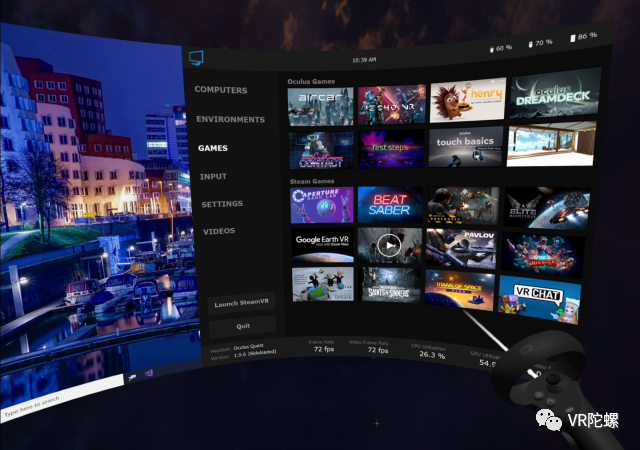Click the Quit button
Image resolution: width=640 pixels, height=450 pixels.
point(243,326)
